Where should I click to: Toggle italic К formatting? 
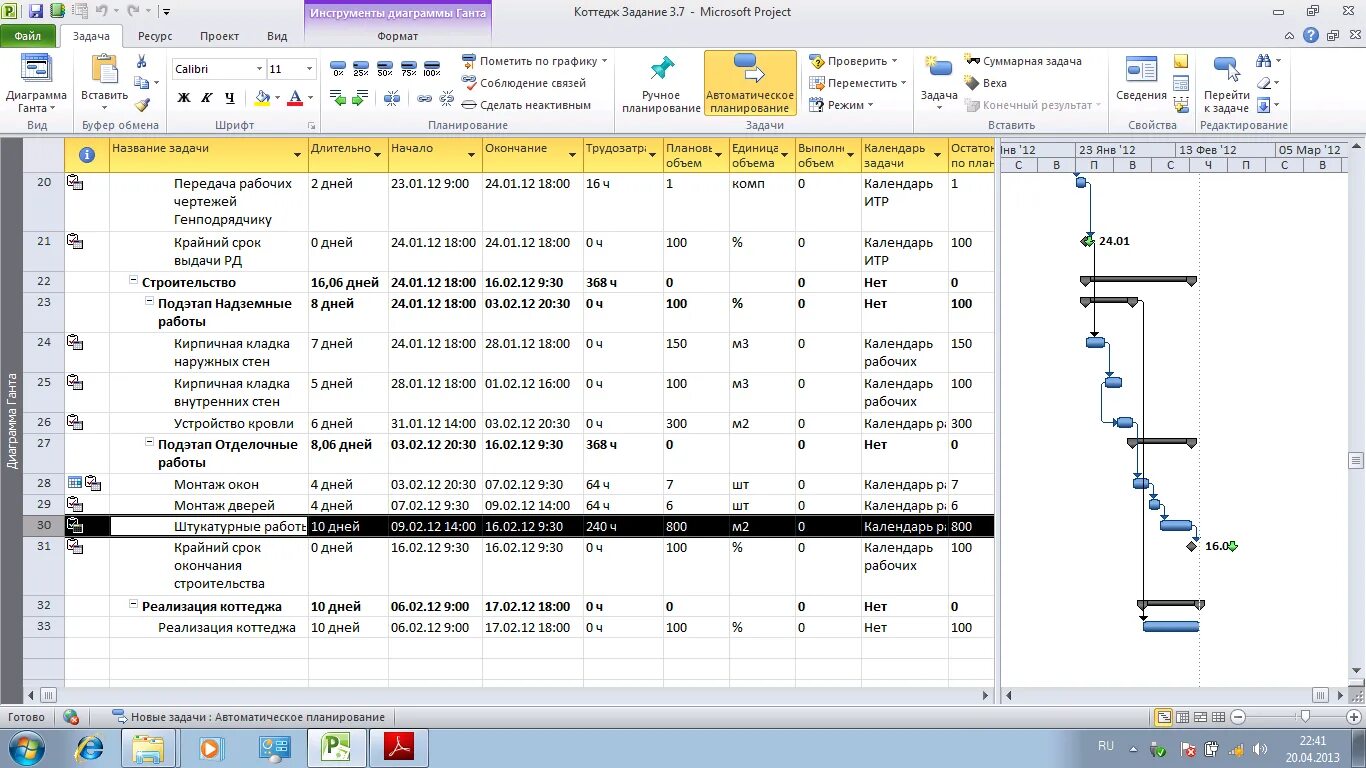(x=207, y=98)
